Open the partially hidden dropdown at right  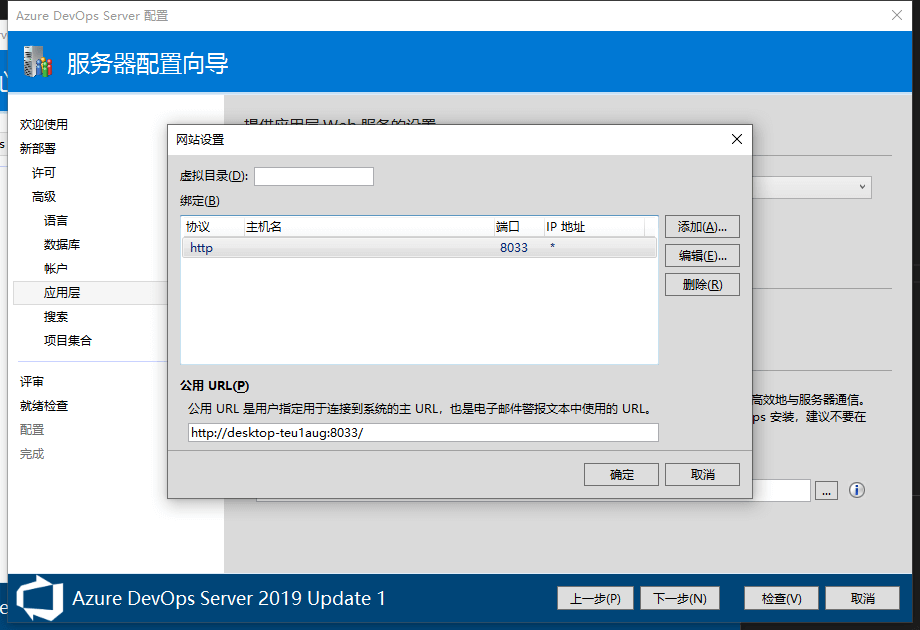point(862,187)
